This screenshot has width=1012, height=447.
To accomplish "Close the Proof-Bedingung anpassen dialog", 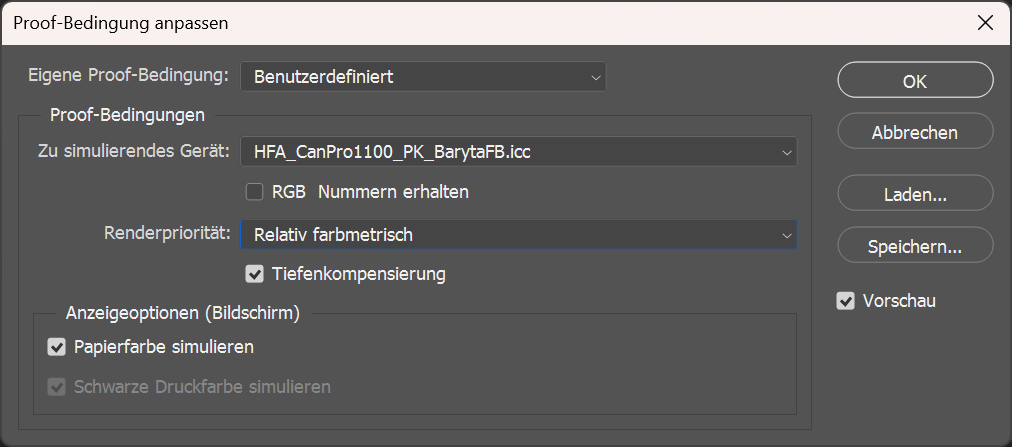I will pos(985,22).
